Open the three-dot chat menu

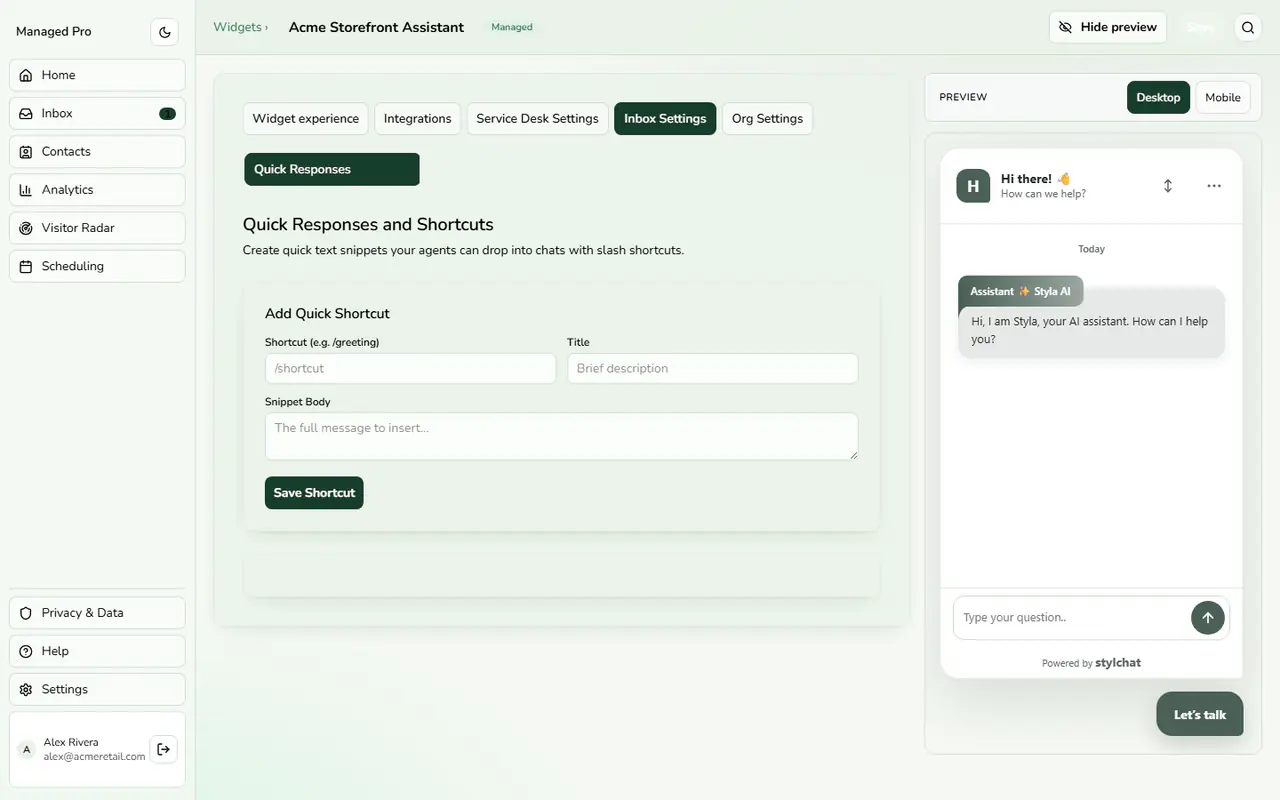point(1214,186)
